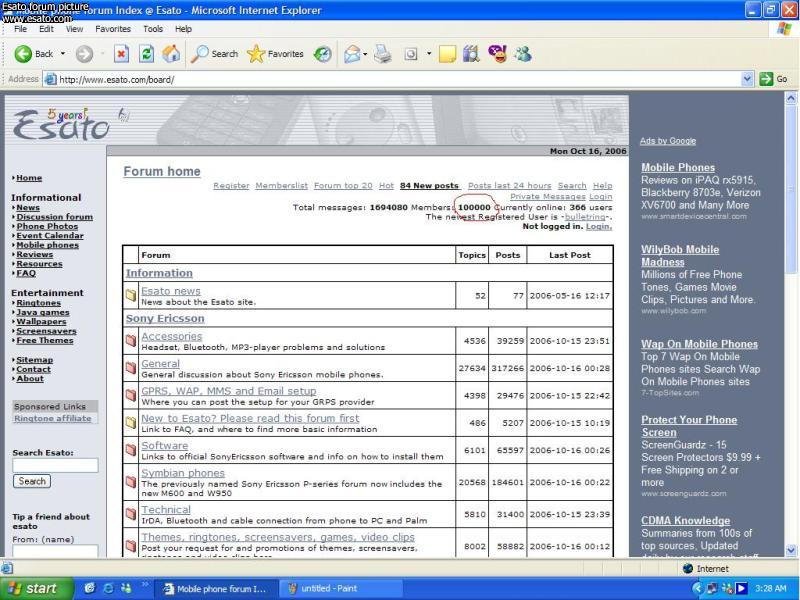Click the yellow note toolbar icon
800x600 pixels.
tap(447, 54)
